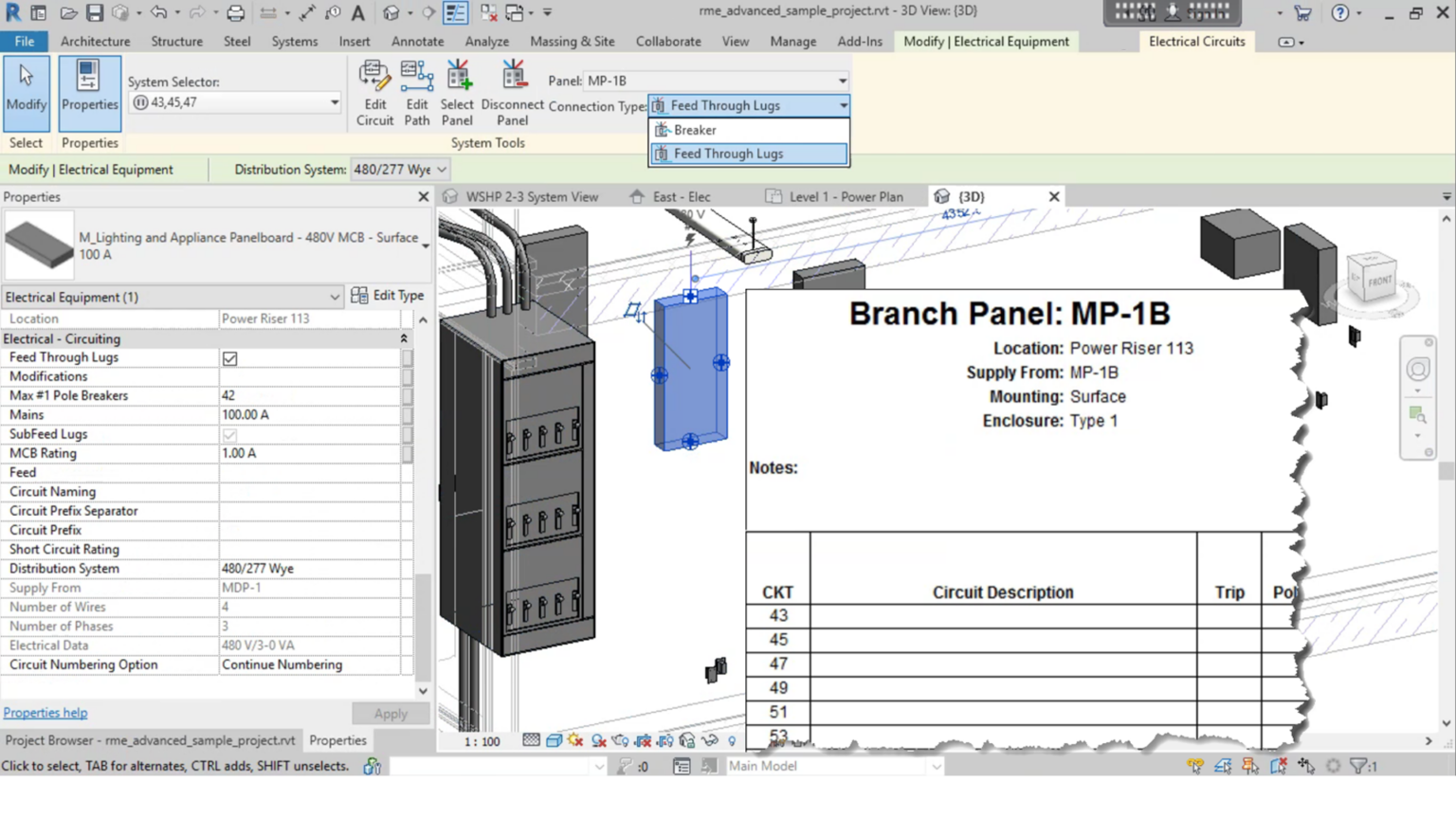Click the Apply button in Properties

(x=391, y=713)
